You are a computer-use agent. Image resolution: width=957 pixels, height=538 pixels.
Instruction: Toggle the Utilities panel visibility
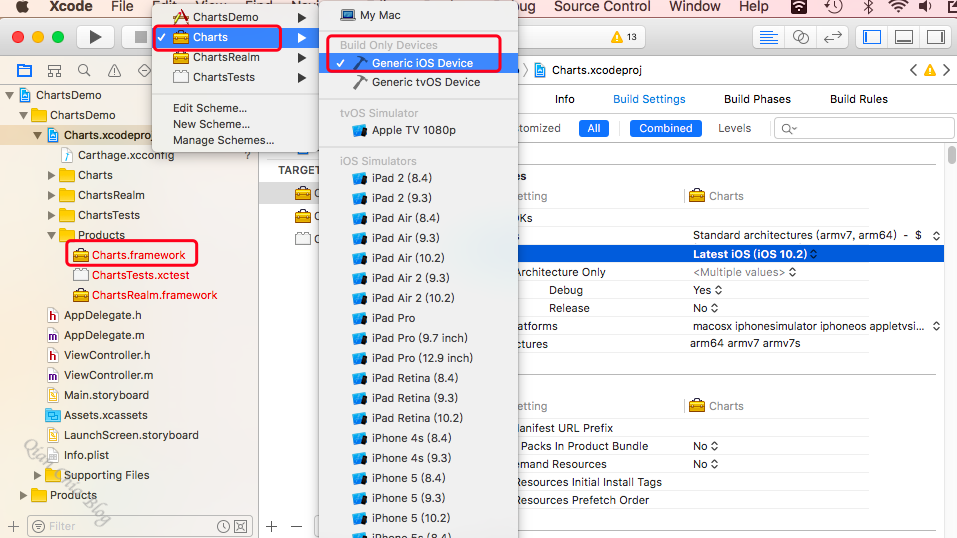point(936,37)
